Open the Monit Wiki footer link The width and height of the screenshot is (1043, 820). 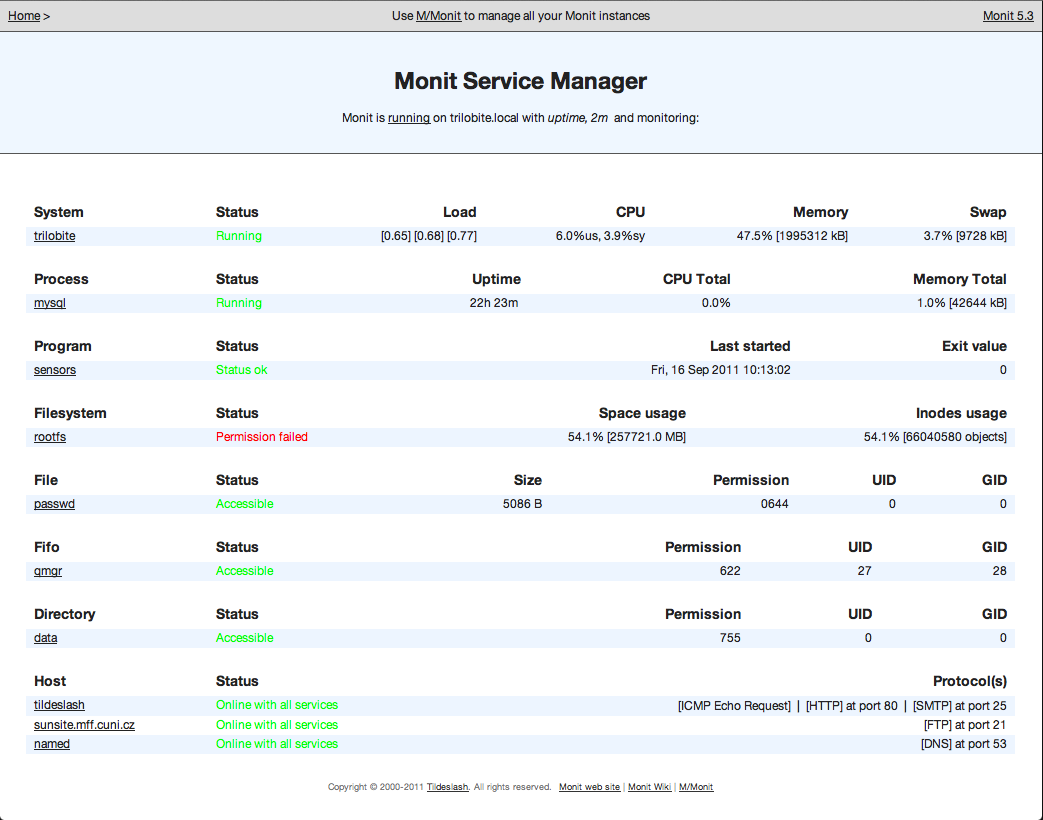pyautogui.click(x=649, y=787)
